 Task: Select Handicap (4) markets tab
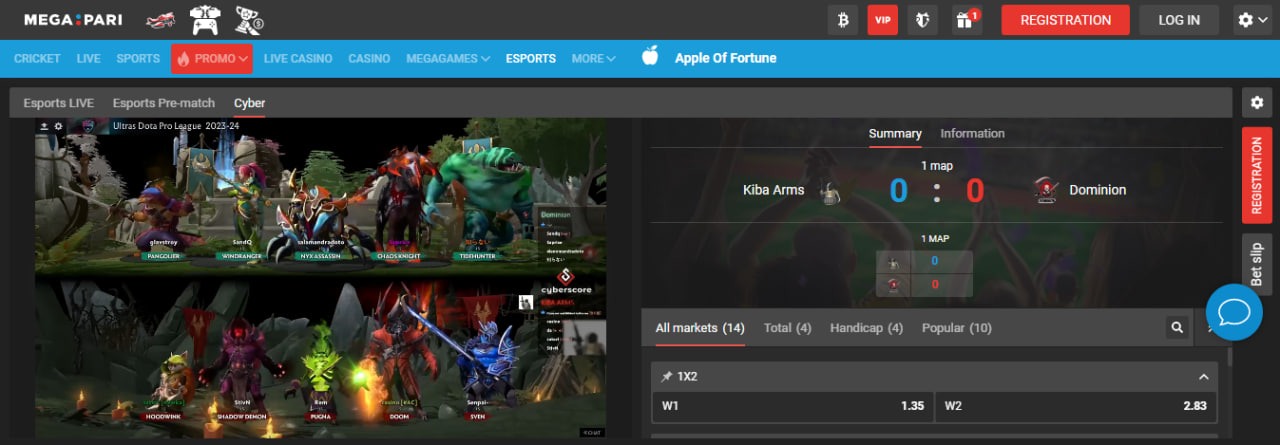tap(867, 328)
